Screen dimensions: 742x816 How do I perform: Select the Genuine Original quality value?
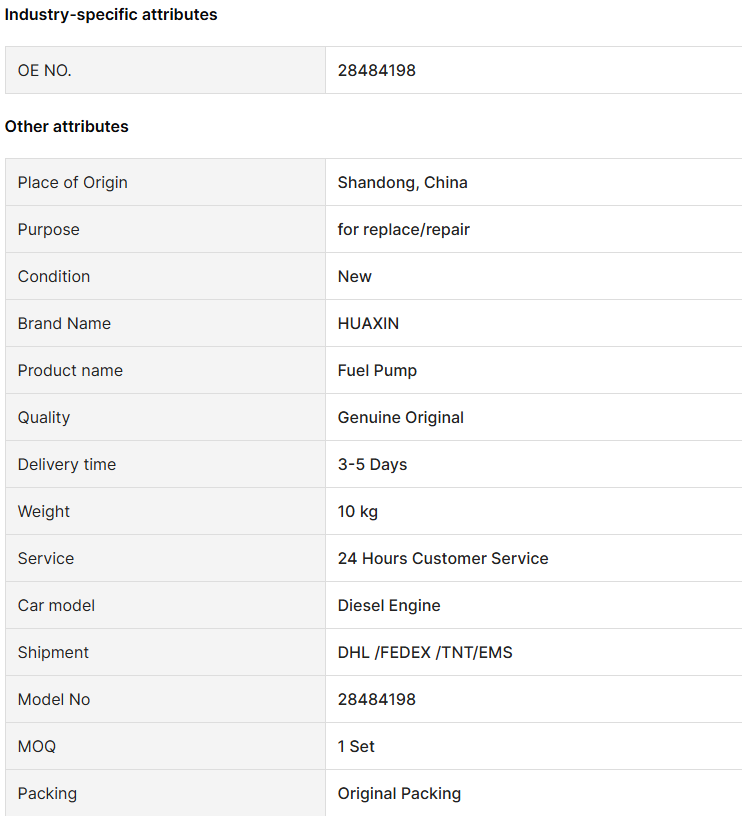pyautogui.click(x=401, y=417)
